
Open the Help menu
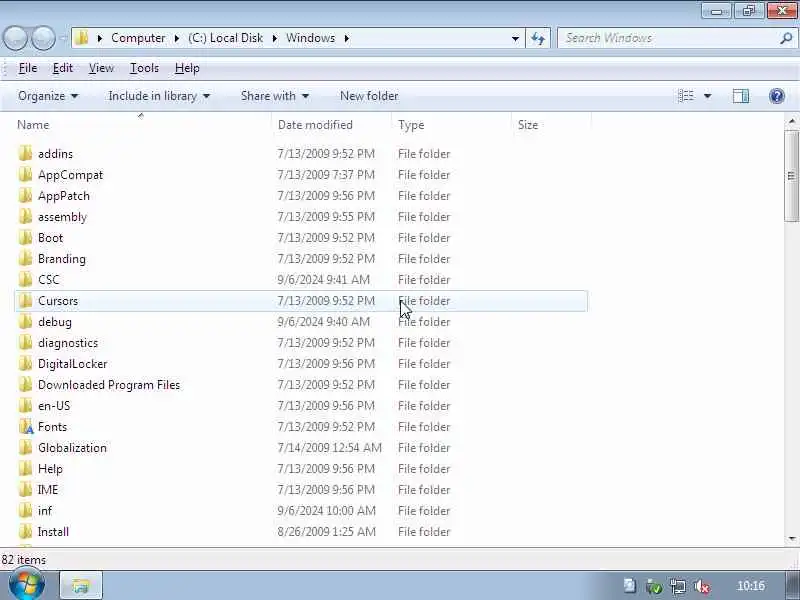187,68
